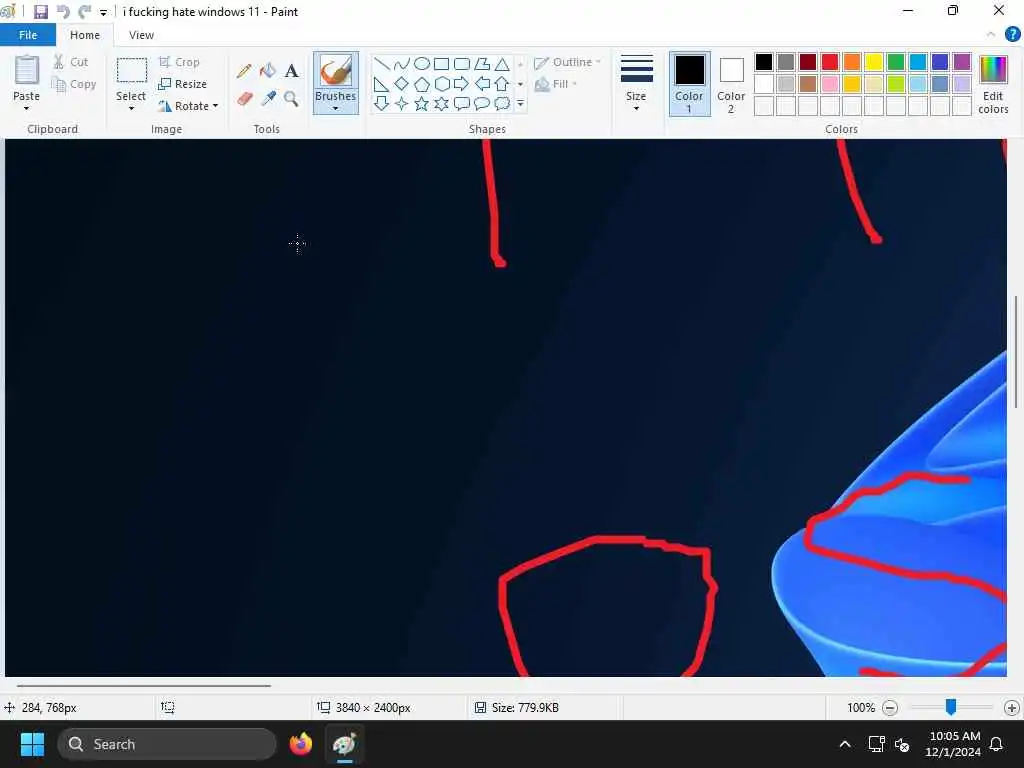Select the Text tool
The image size is (1024, 768).
[x=291, y=71]
